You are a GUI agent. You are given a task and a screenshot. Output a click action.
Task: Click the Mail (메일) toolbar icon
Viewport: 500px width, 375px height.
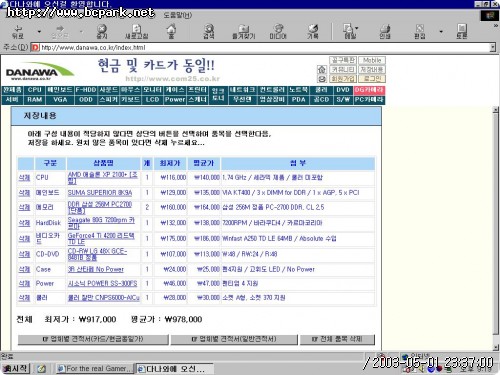pyautogui.click(x=349, y=32)
